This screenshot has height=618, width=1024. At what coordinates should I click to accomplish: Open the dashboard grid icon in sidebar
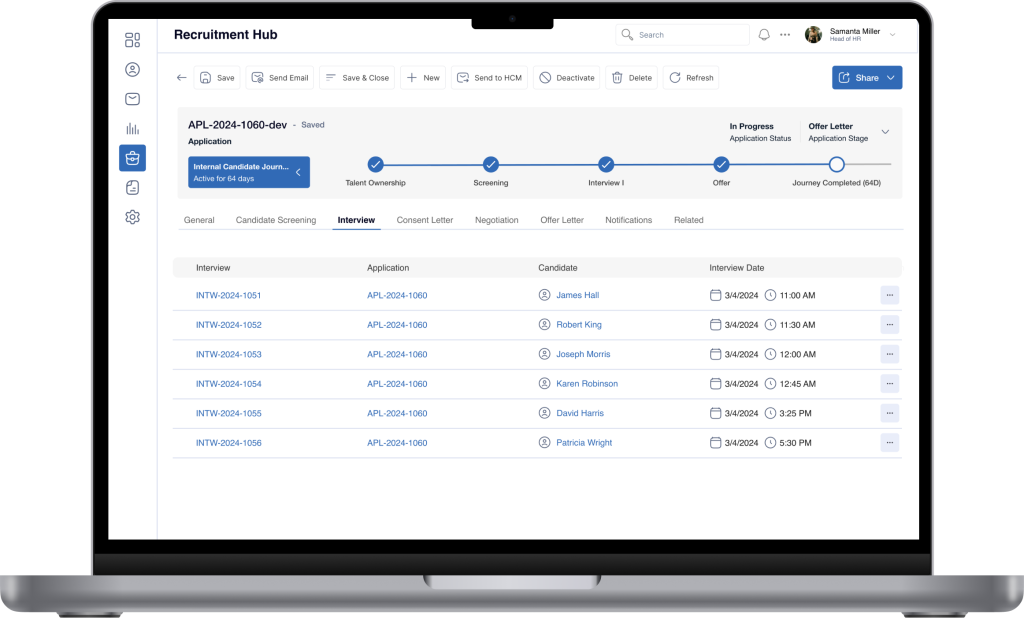(x=133, y=40)
